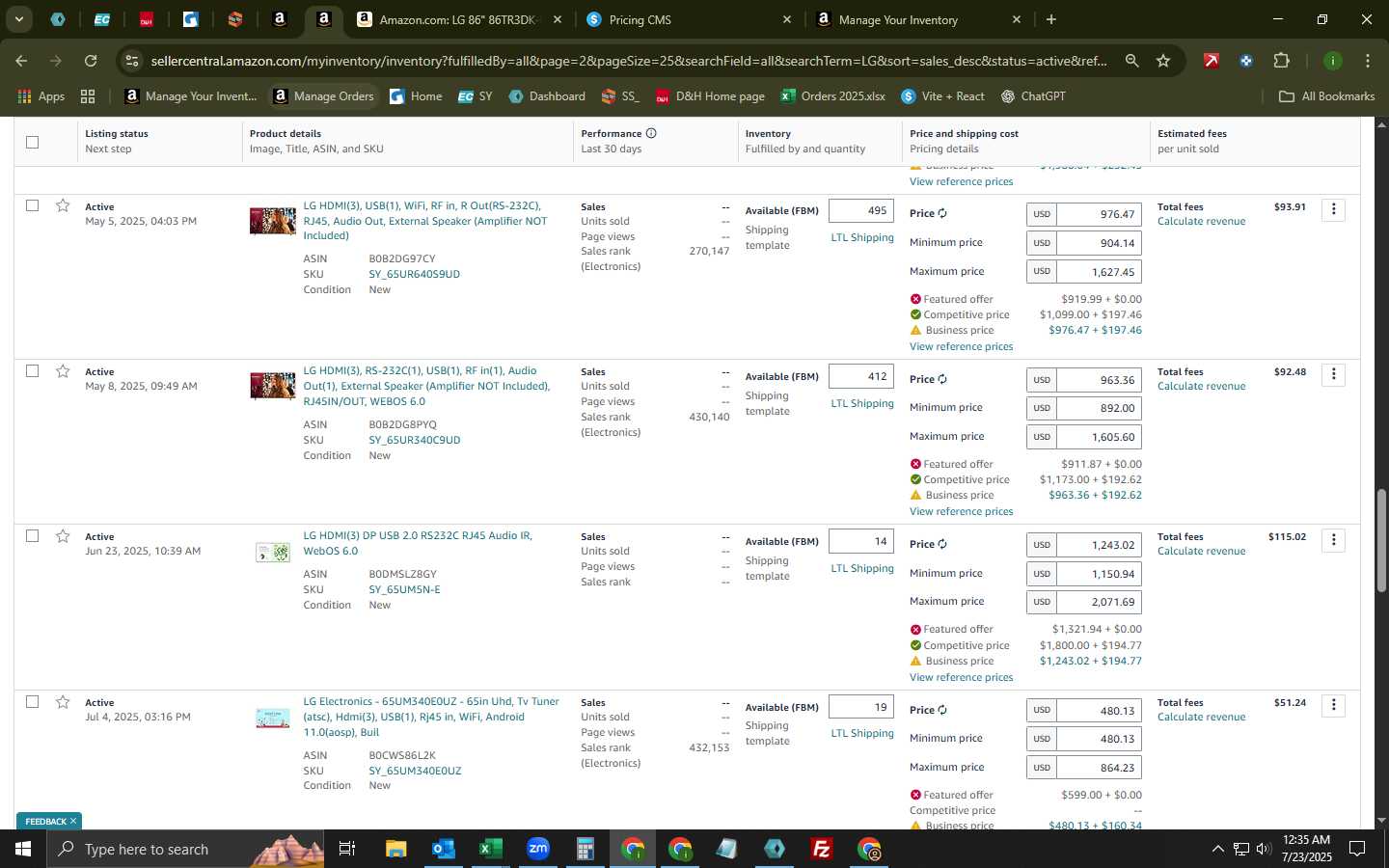
Task: Close the Pricing CMS tab
Action: [786, 19]
